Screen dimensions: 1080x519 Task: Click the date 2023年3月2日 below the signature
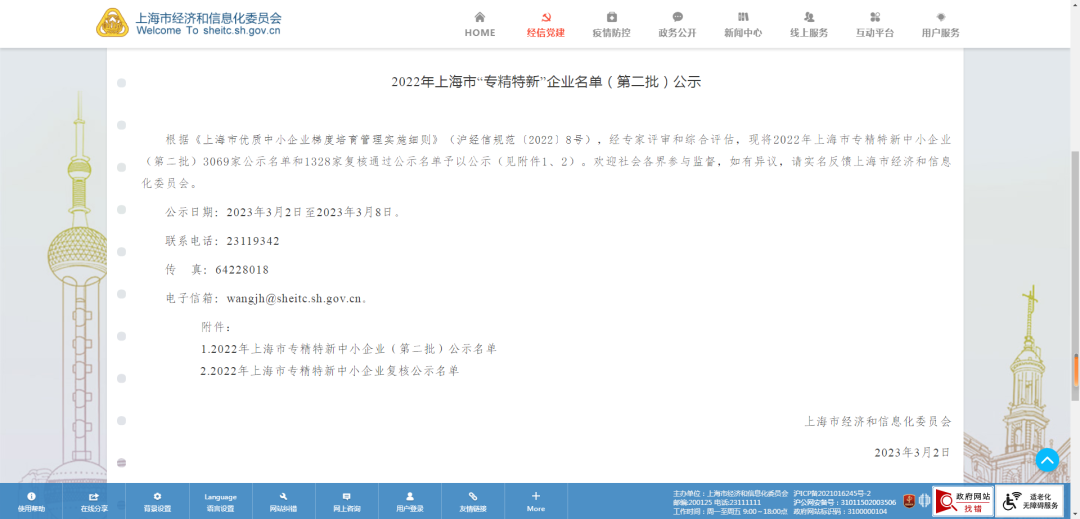coord(913,452)
